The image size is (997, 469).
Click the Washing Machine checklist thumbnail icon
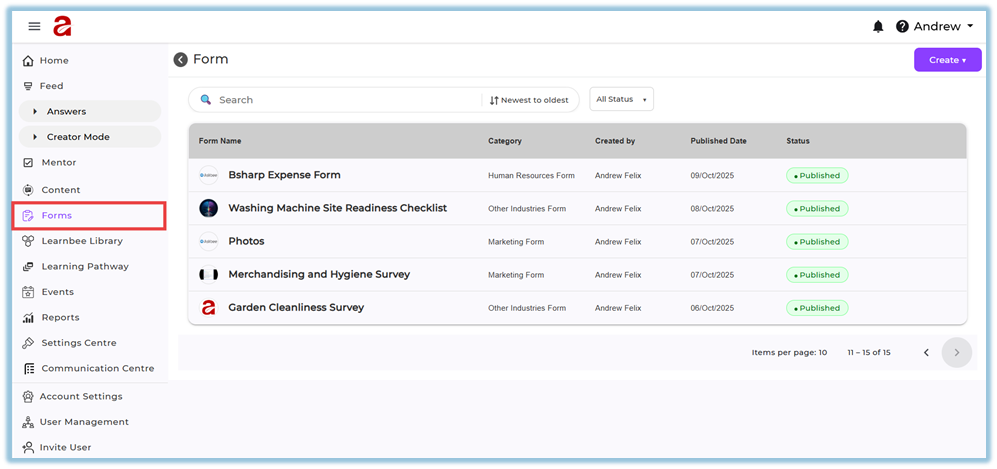(x=208, y=208)
